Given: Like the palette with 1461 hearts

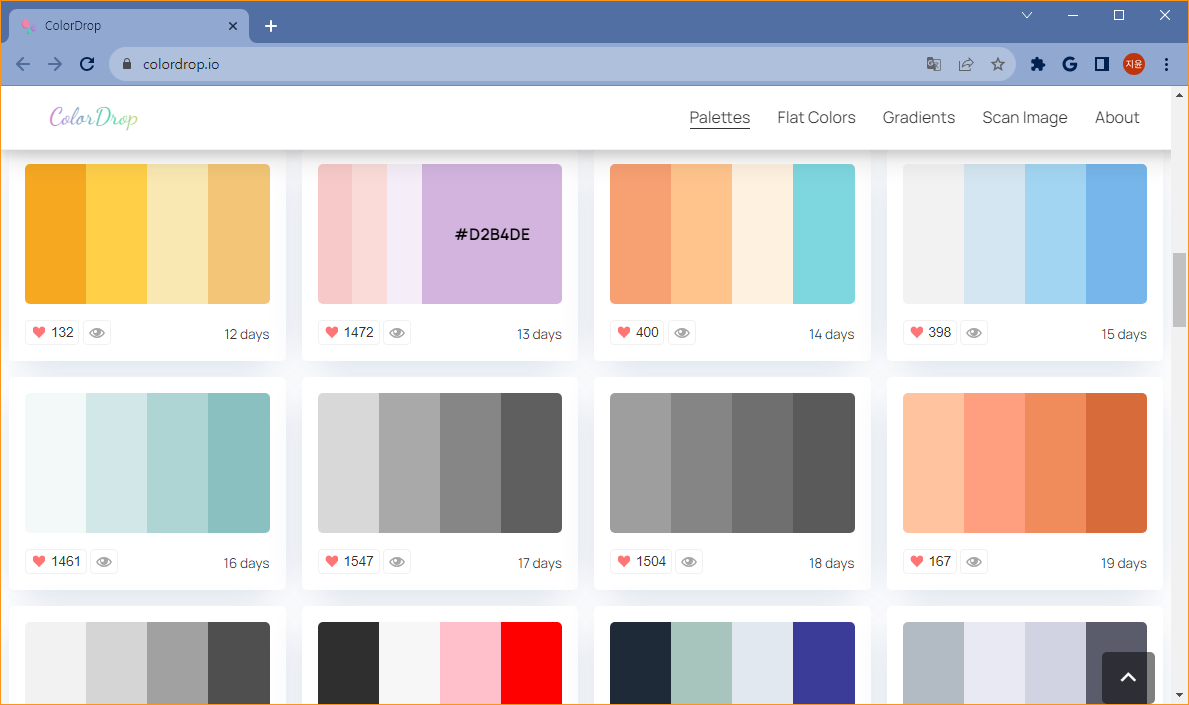Looking at the screenshot, I should [x=56, y=561].
